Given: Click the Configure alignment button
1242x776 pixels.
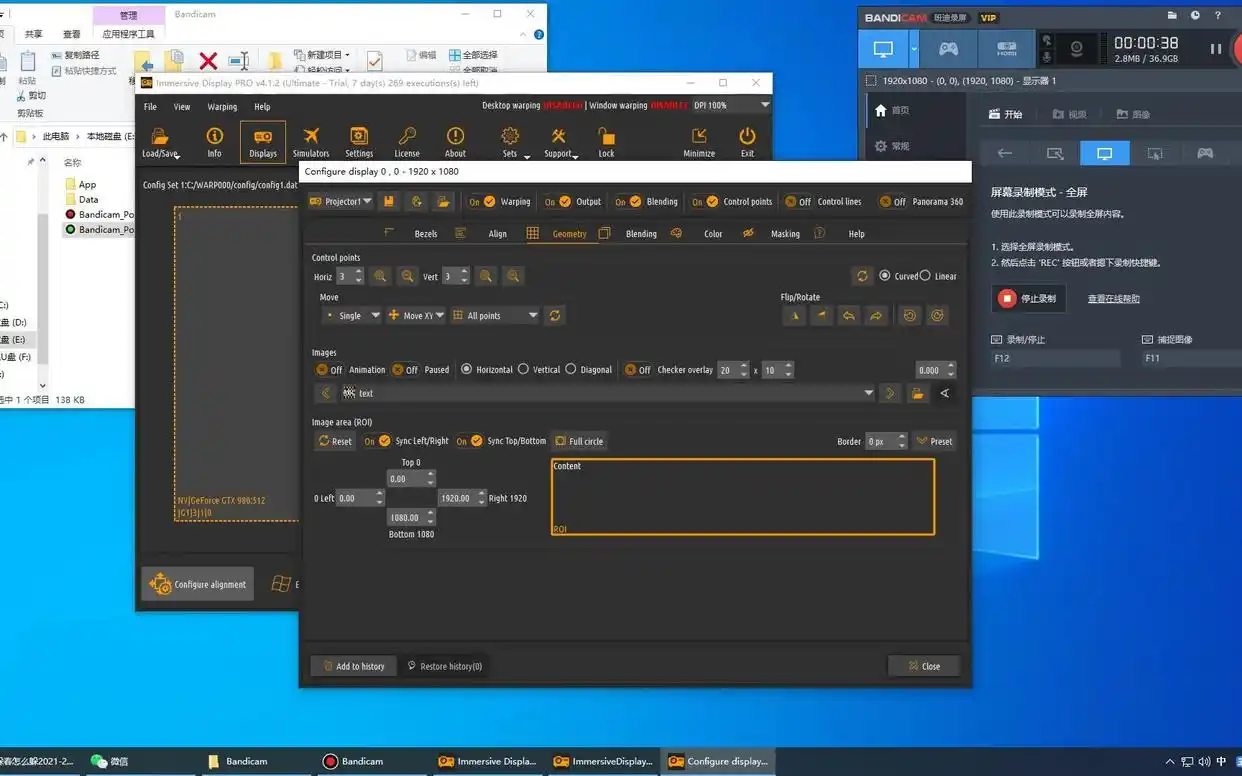Looking at the screenshot, I should pyautogui.click(x=198, y=584).
